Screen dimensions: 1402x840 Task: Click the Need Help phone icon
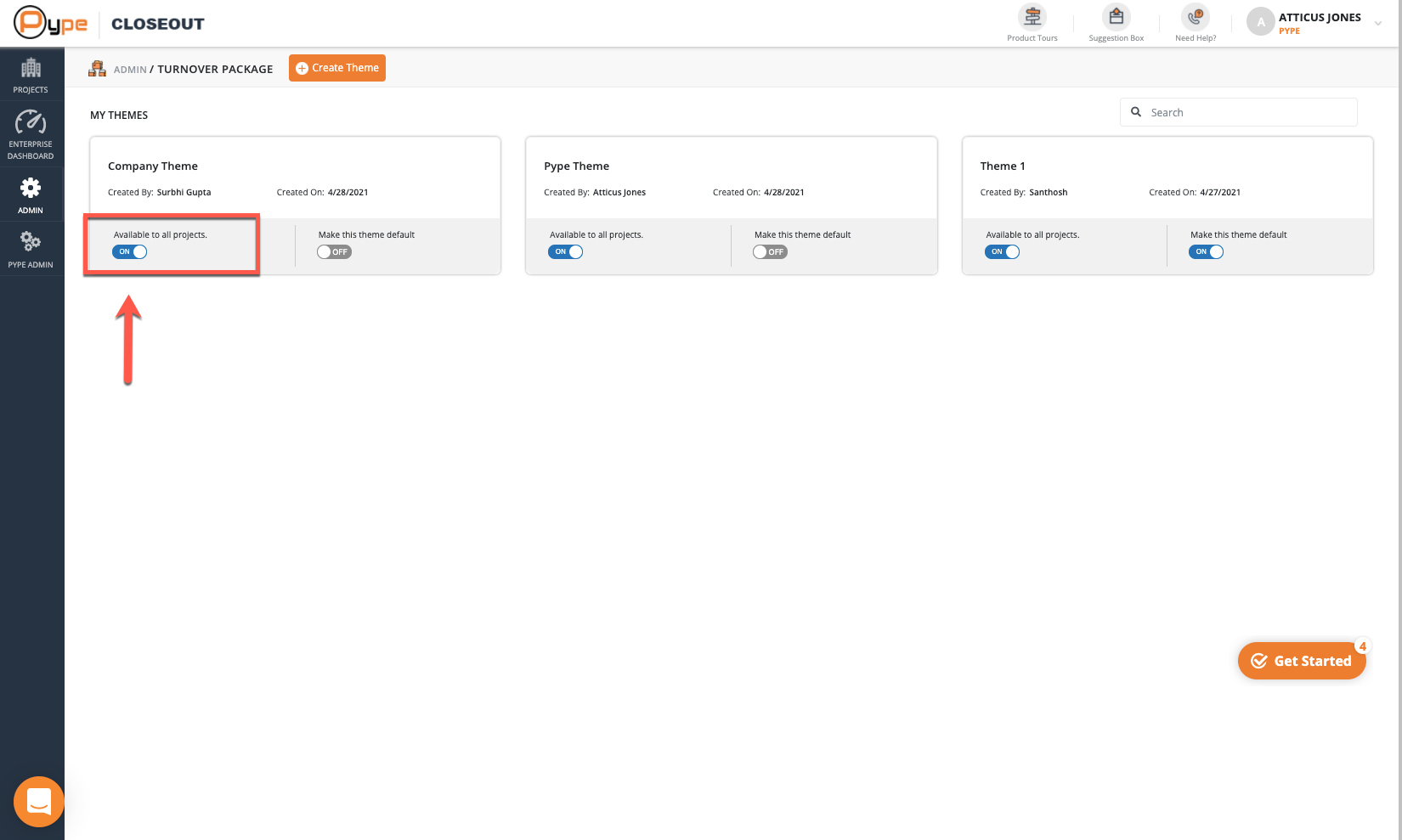coord(1196,17)
